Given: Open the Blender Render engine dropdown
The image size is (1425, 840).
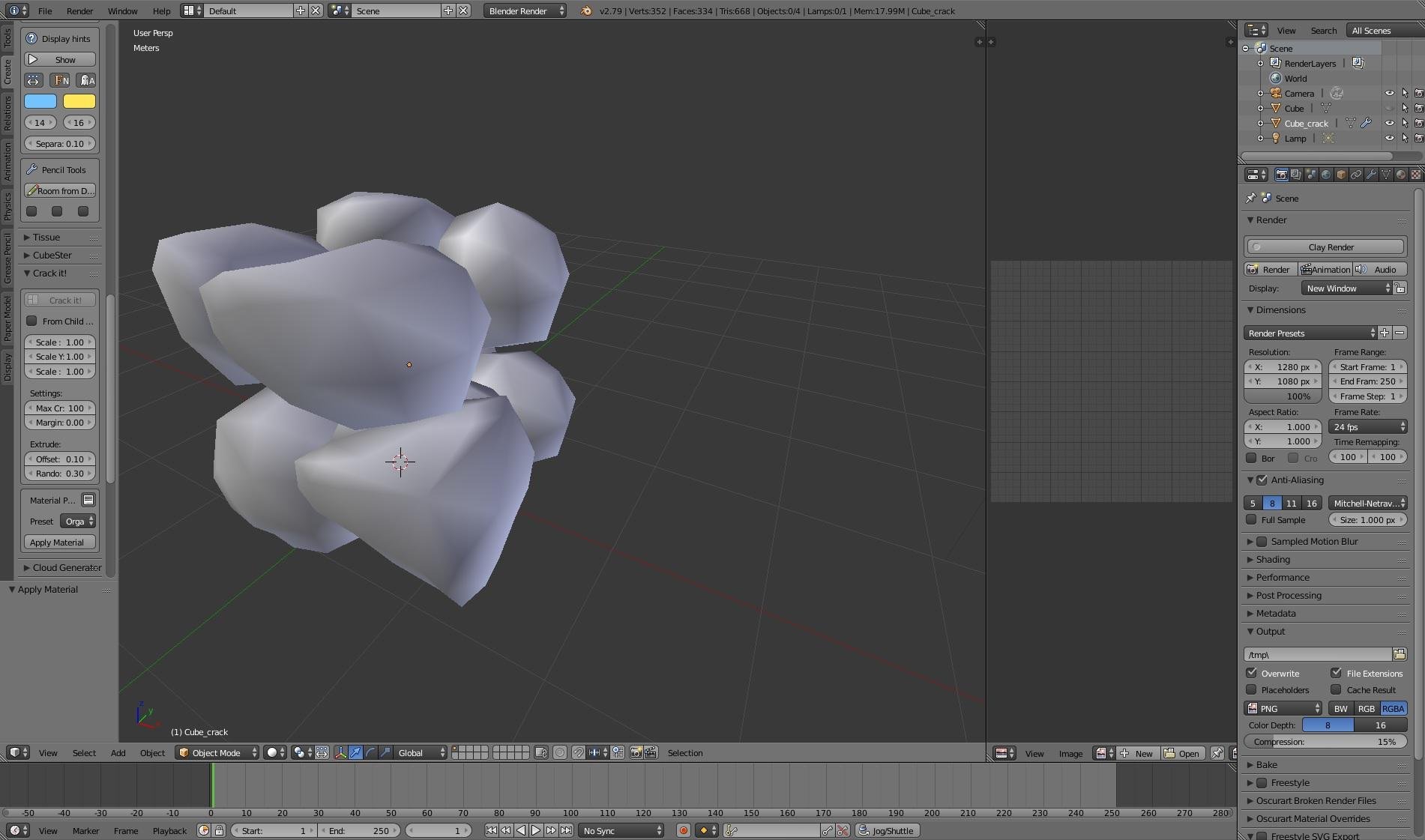Looking at the screenshot, I should [x=525, y=10].
